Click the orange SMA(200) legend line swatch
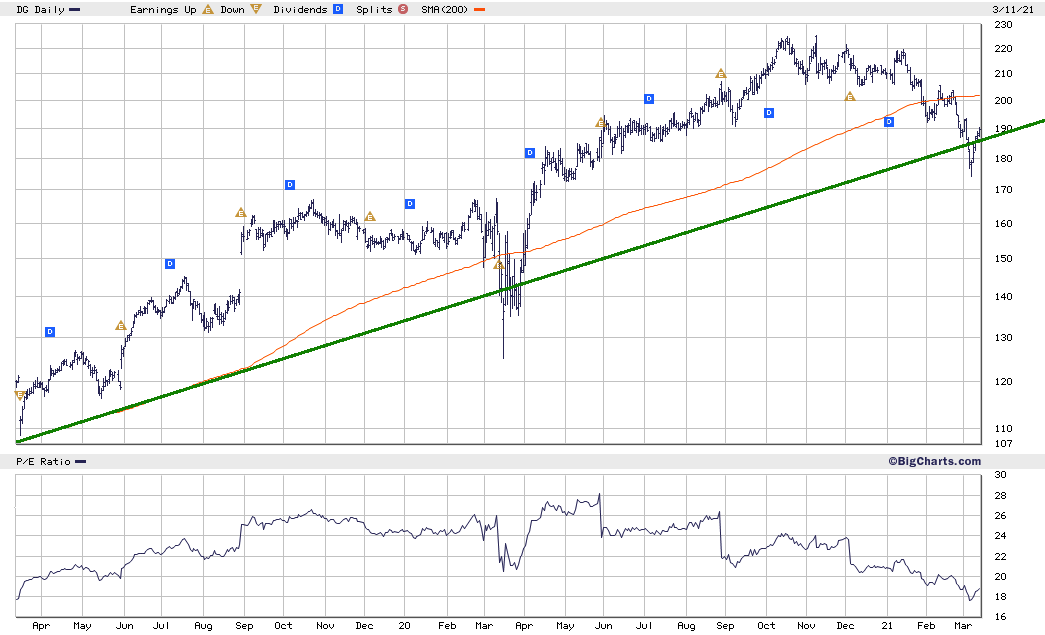 479,9
